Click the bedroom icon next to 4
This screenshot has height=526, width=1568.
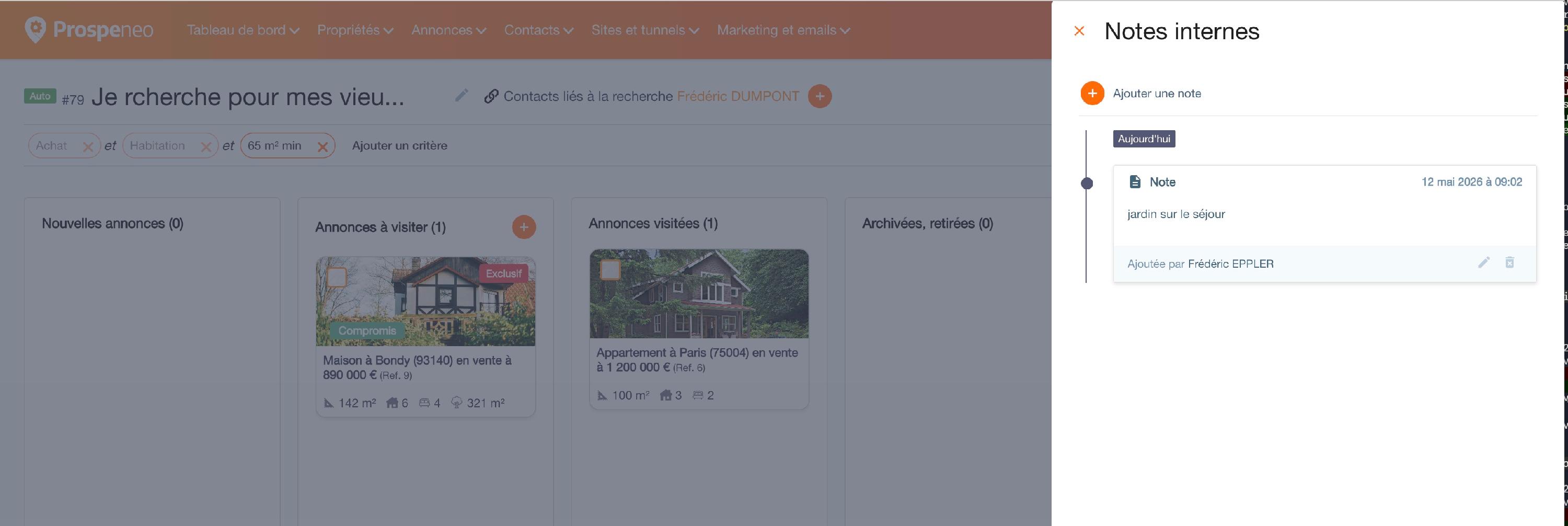tap(424, 403)
